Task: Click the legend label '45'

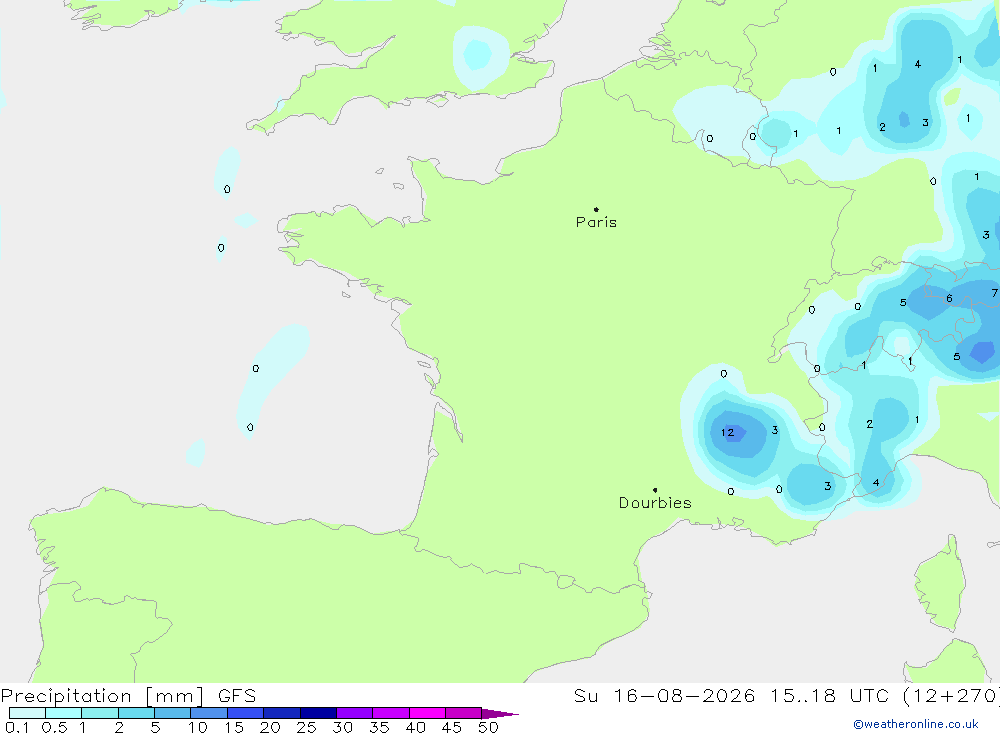Action: pos(452,727)
